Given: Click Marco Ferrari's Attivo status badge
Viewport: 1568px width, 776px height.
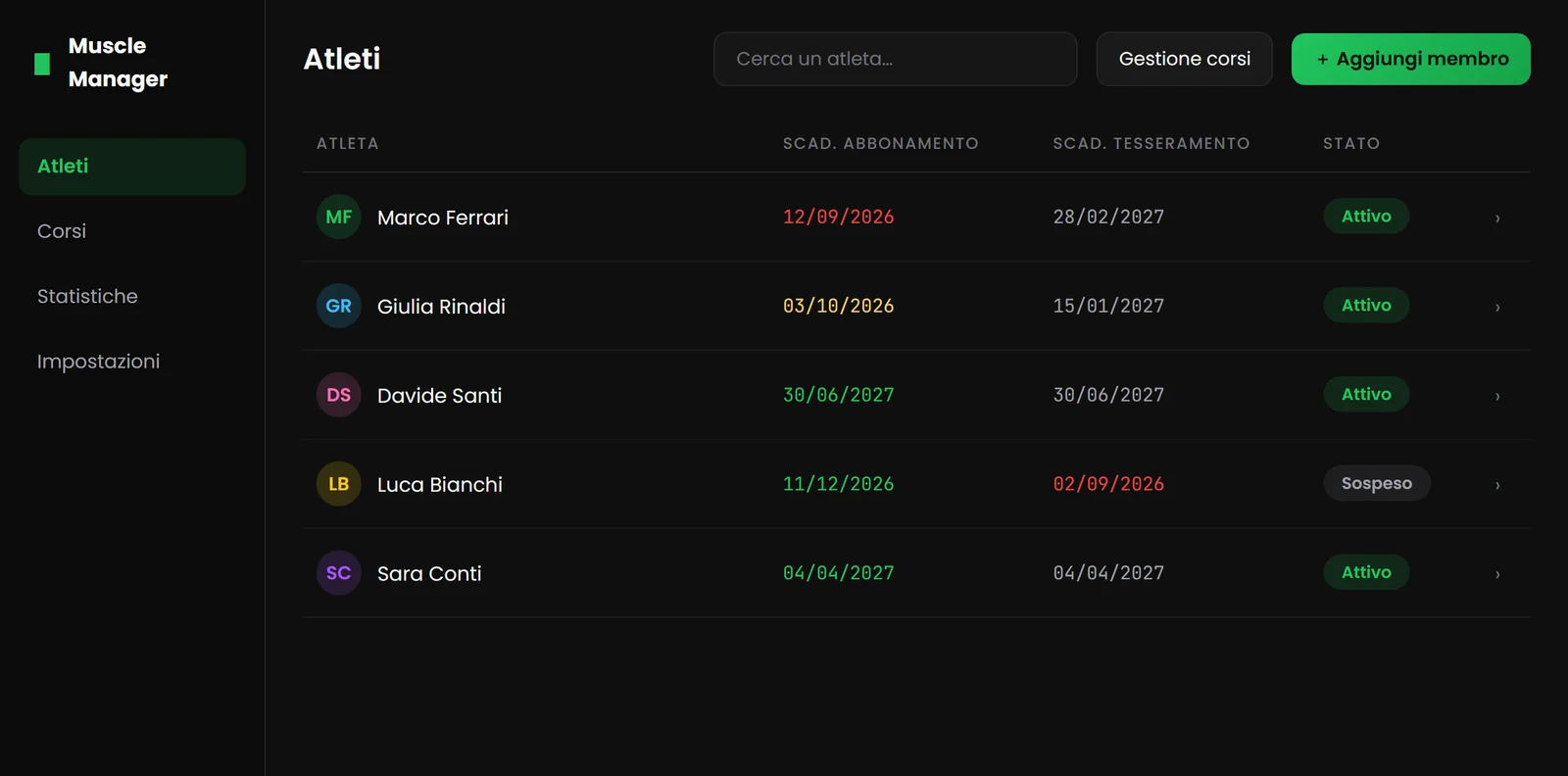Looking at the screenshot, I should 1366,216.
